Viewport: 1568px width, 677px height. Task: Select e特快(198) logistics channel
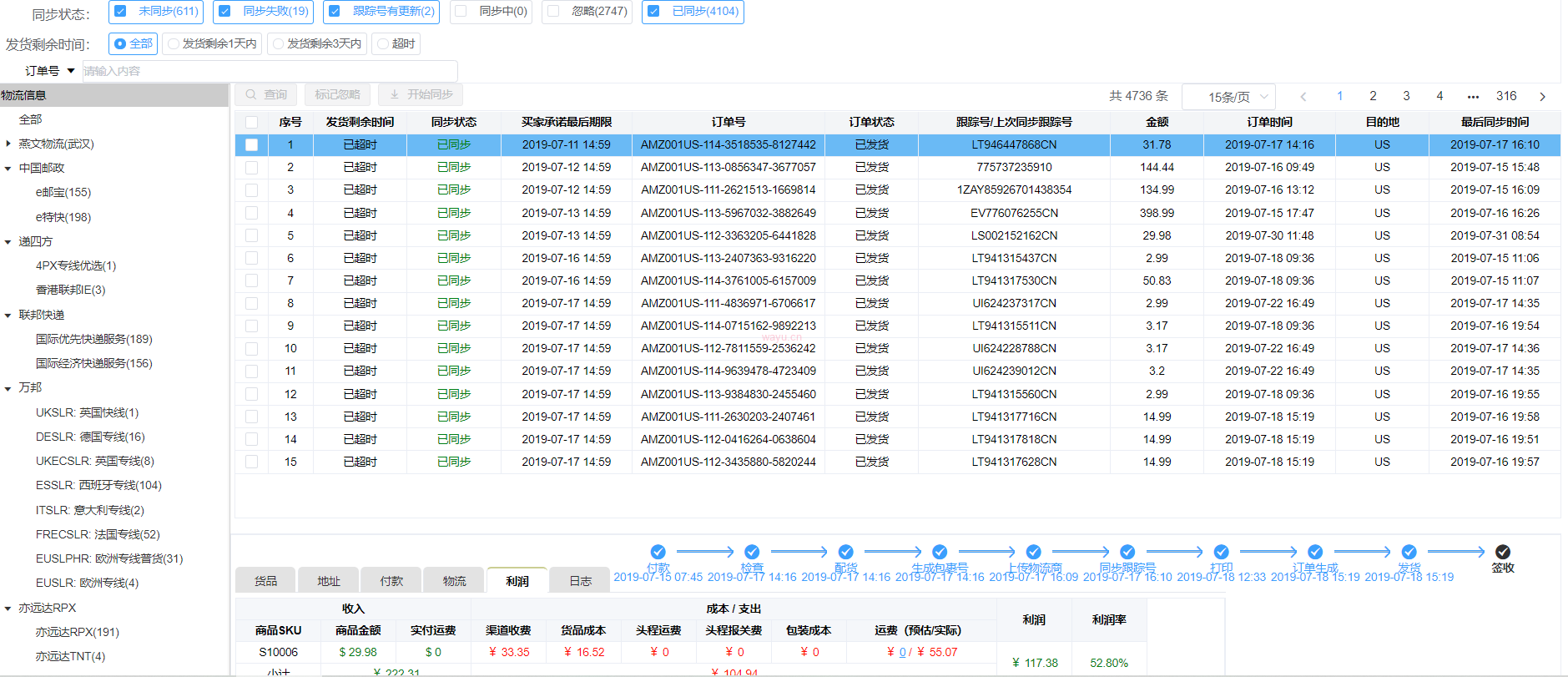[x=63, y=217]
